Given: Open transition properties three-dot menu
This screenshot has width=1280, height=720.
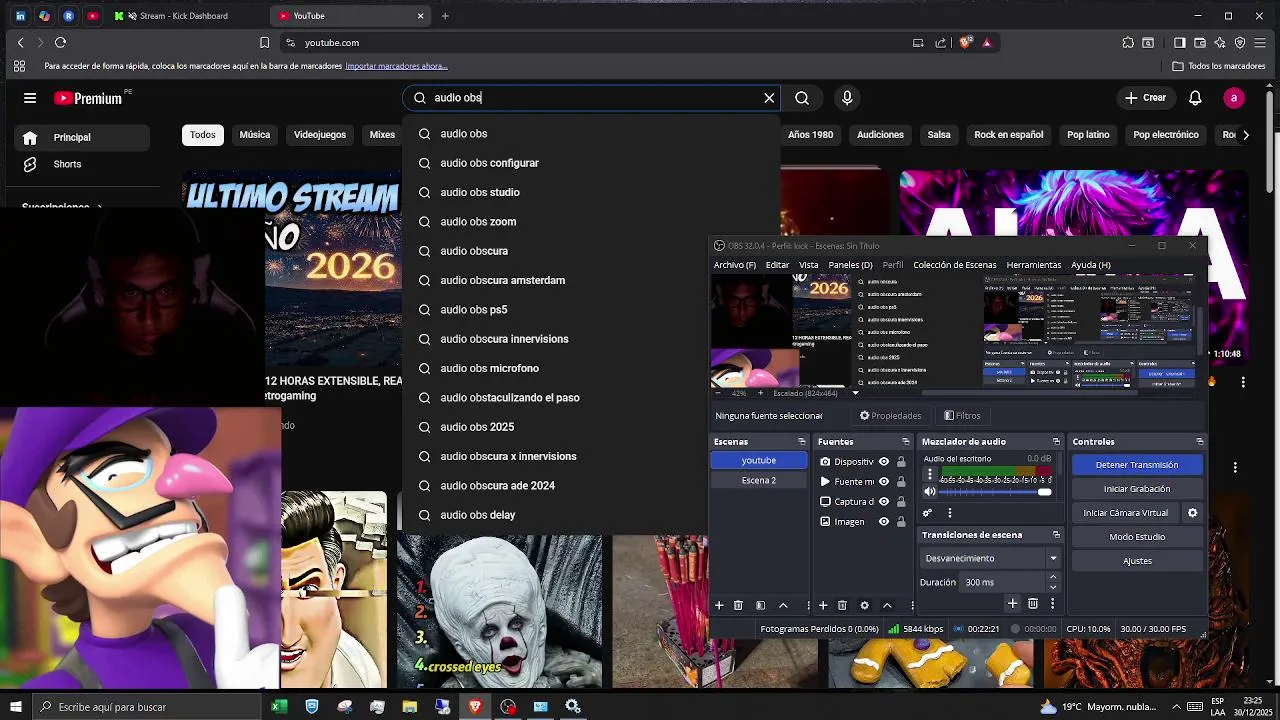Looking at the screenshot, I should click(1052, 603).
